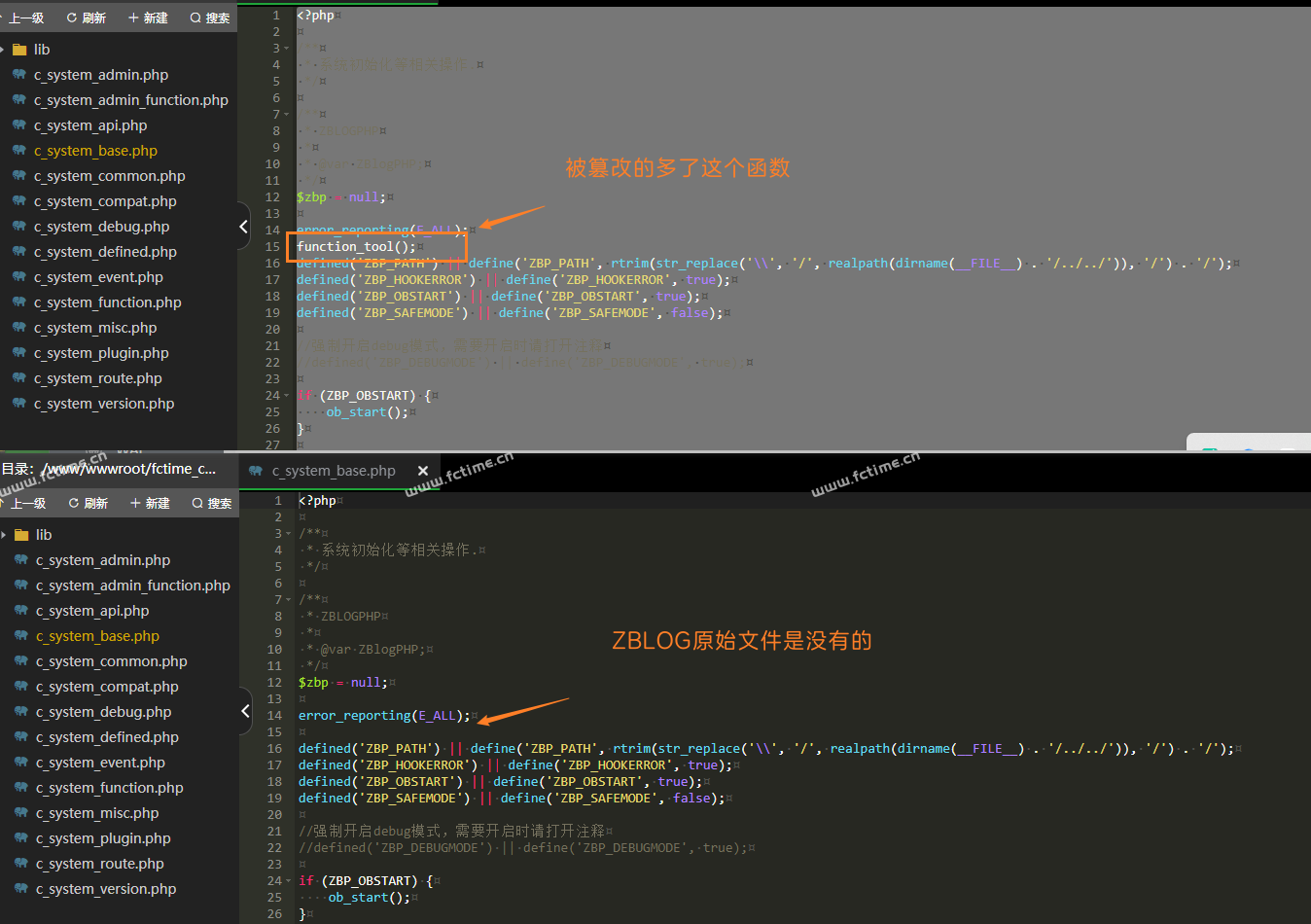Click PHP icon beside c_system_compat.php in top list
The image size is (1311, 924).
[19, 200]
